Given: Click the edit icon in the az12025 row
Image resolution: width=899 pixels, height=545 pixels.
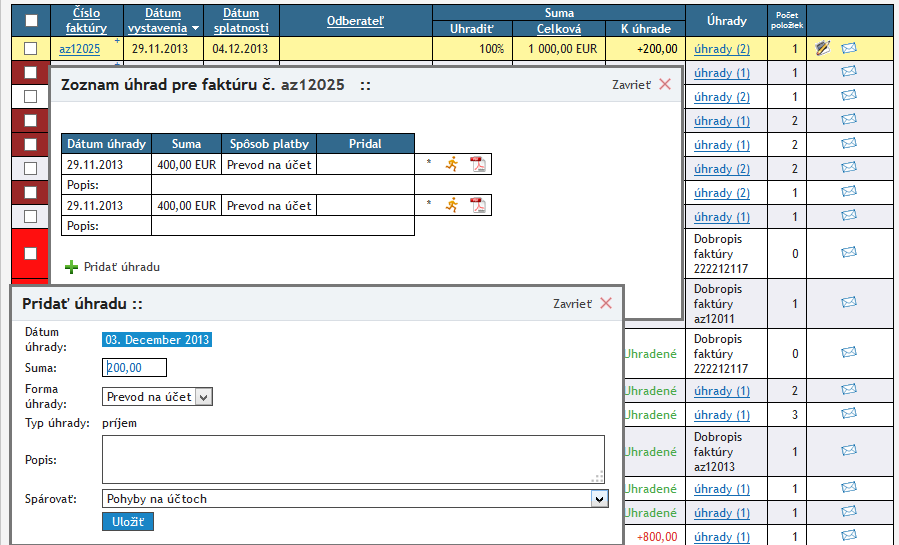Looking at the screenshot, I should 822,48.
